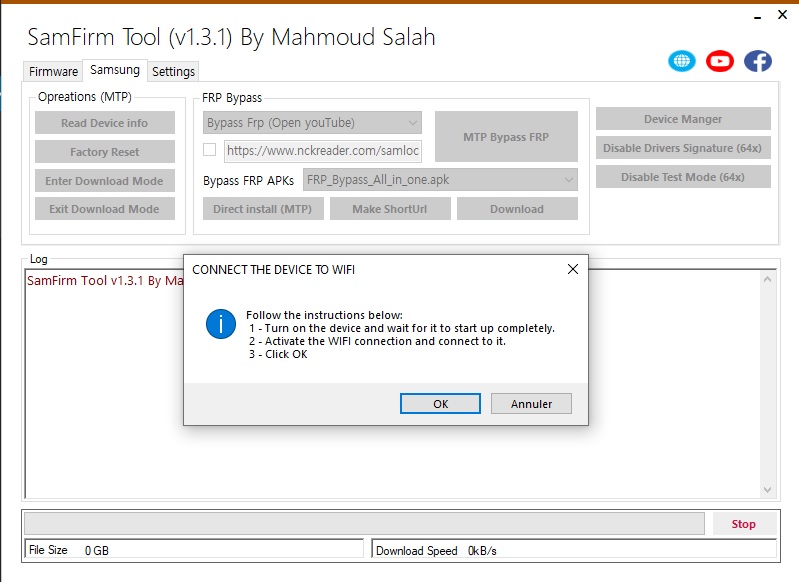The height and width of the screenshot is (582, 799).
Task: Click Direct install (MTP) button
Action: coord(263,209)
